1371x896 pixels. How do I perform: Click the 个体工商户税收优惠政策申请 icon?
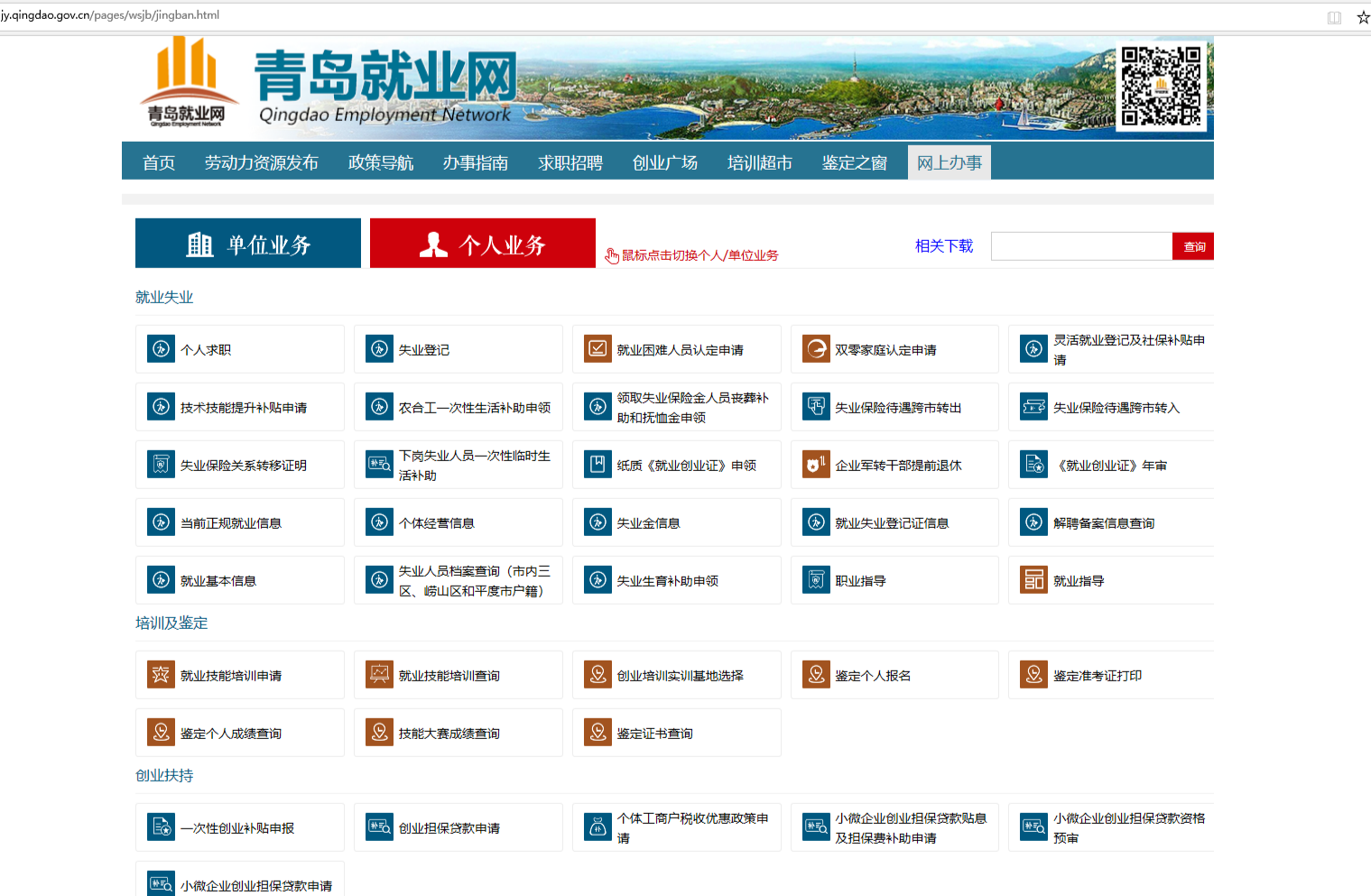tap(597, 827)
